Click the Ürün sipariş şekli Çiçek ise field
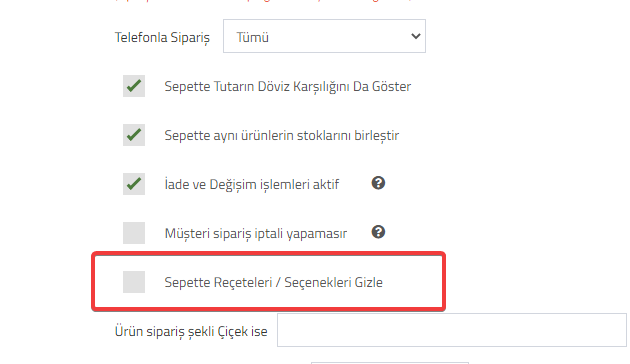The height and width of the screenshot is (364, 630). (x=452, y=330)
